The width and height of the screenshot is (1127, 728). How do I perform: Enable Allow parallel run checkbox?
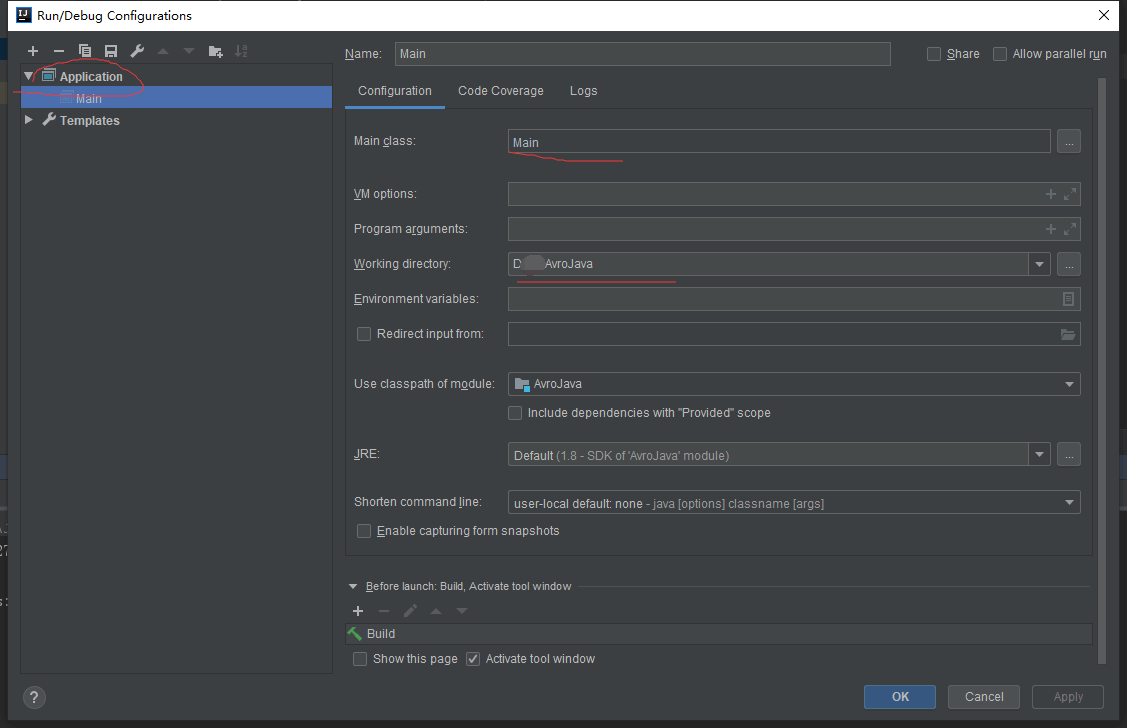(x=1000, y=54)
